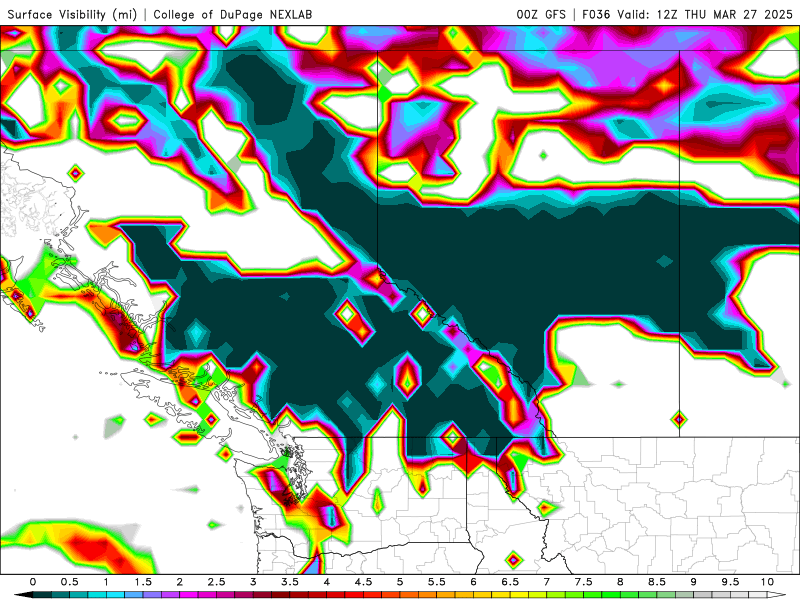Screen dimensions: 800x600
Task: Click the 'College of DuPage NEXLAB' label
Action: pyautogui.click(x=233, y=15)
